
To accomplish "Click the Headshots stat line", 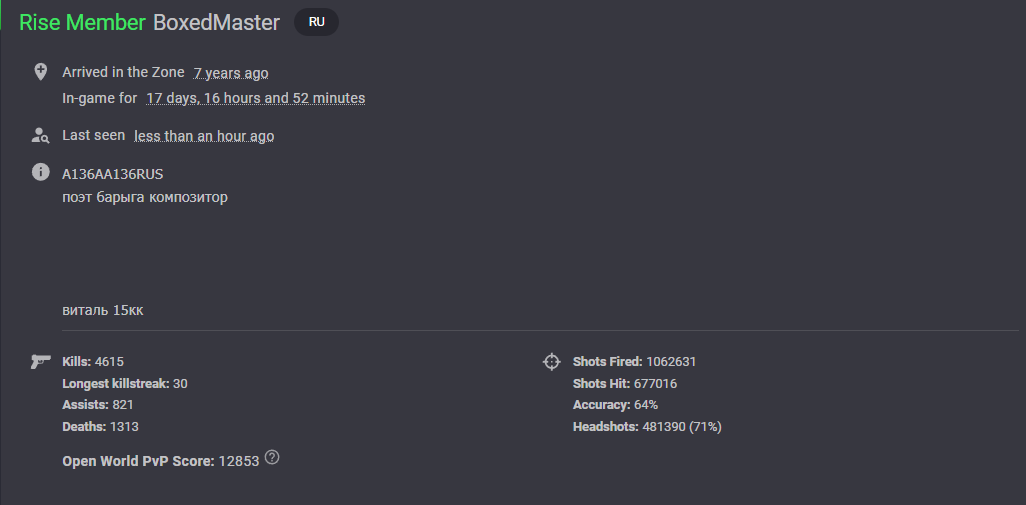I will [x=647, y=427].
